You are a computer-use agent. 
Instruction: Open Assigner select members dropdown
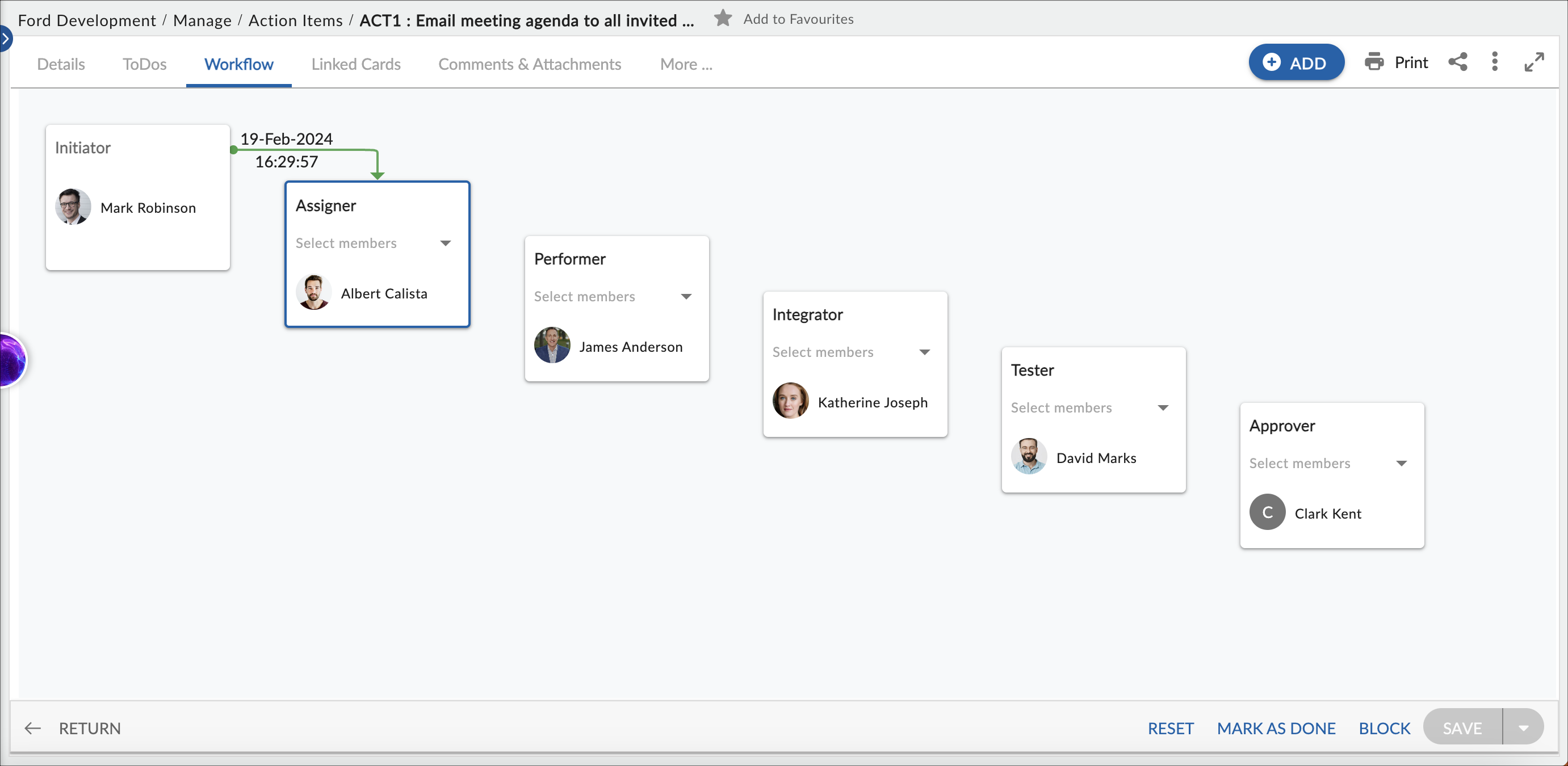(x=445, y=243)
